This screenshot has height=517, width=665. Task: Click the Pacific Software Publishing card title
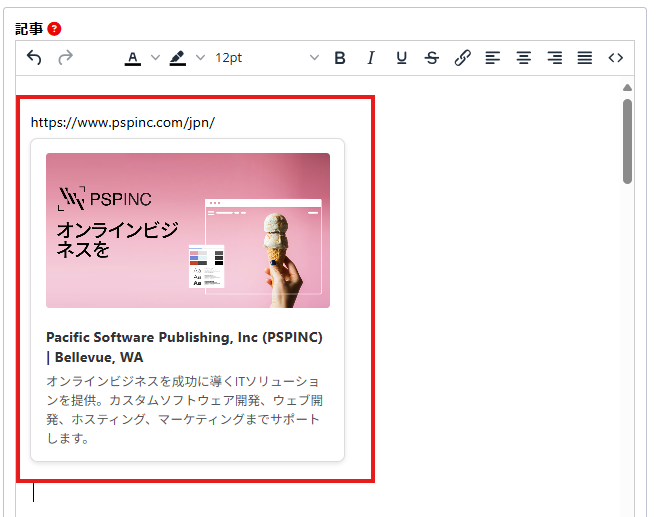pos(184,347)
